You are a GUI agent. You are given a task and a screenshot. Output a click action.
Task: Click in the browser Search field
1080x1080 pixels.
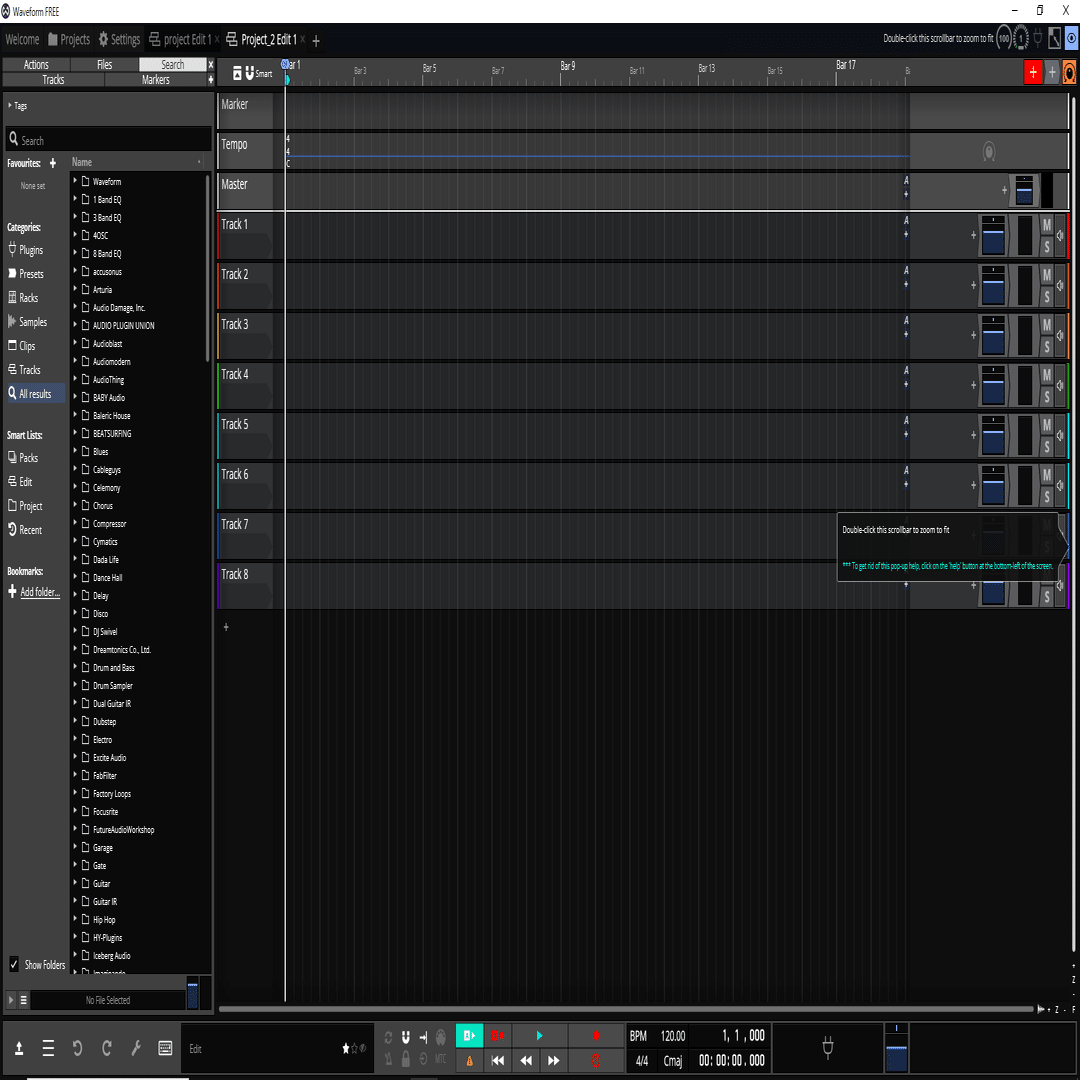tap(109, 140)
